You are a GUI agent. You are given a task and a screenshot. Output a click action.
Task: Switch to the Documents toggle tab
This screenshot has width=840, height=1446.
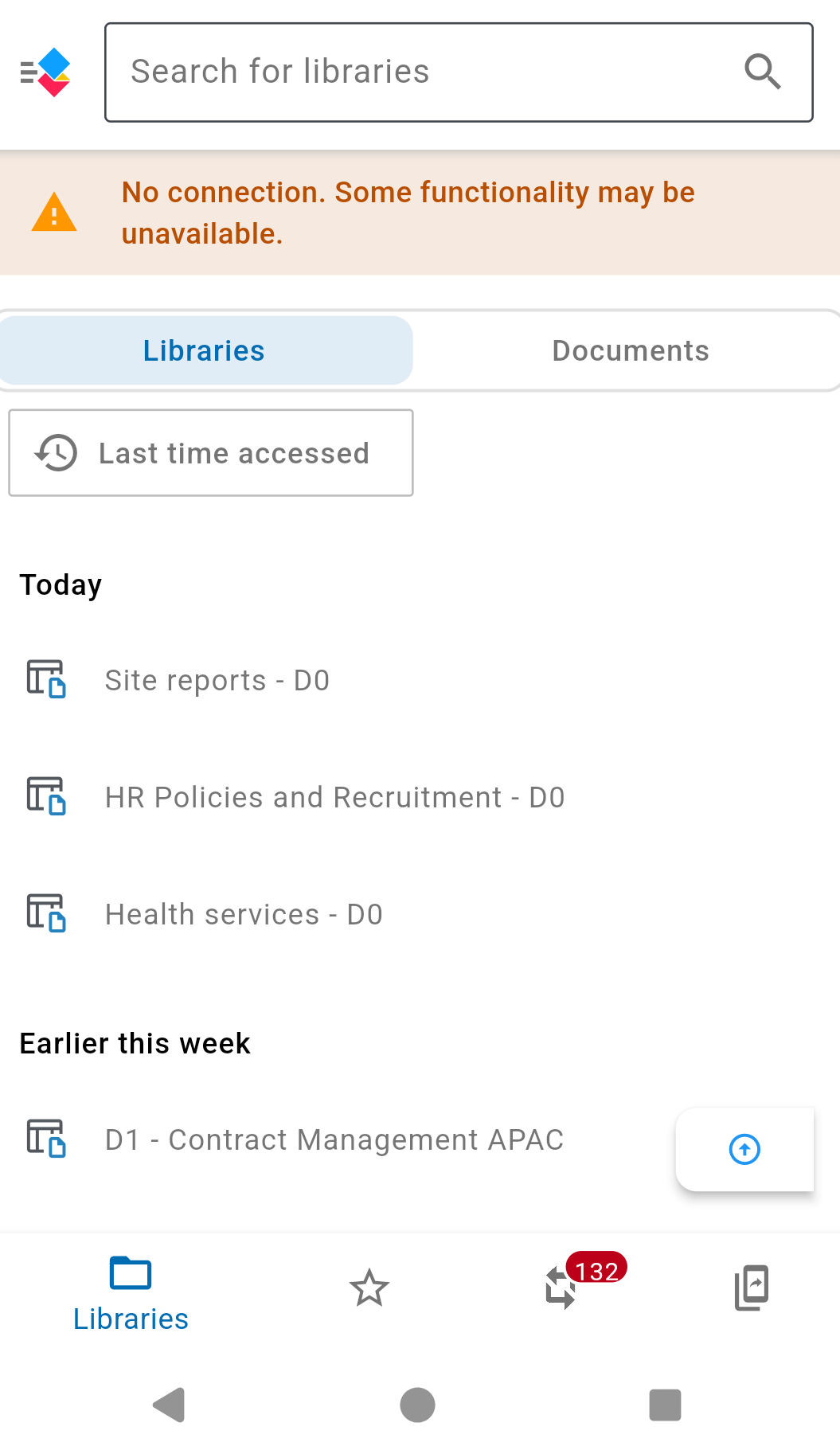[x=631, y=350]
